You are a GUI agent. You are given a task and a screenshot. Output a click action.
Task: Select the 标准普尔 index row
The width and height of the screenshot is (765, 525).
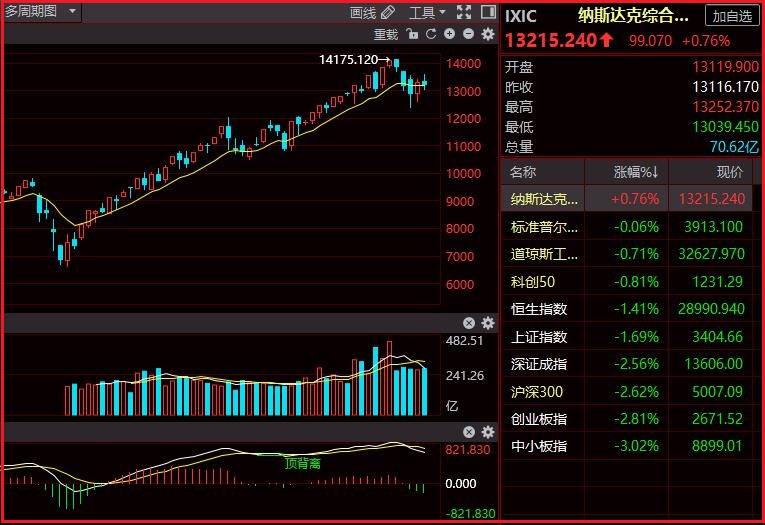(627, 226)
